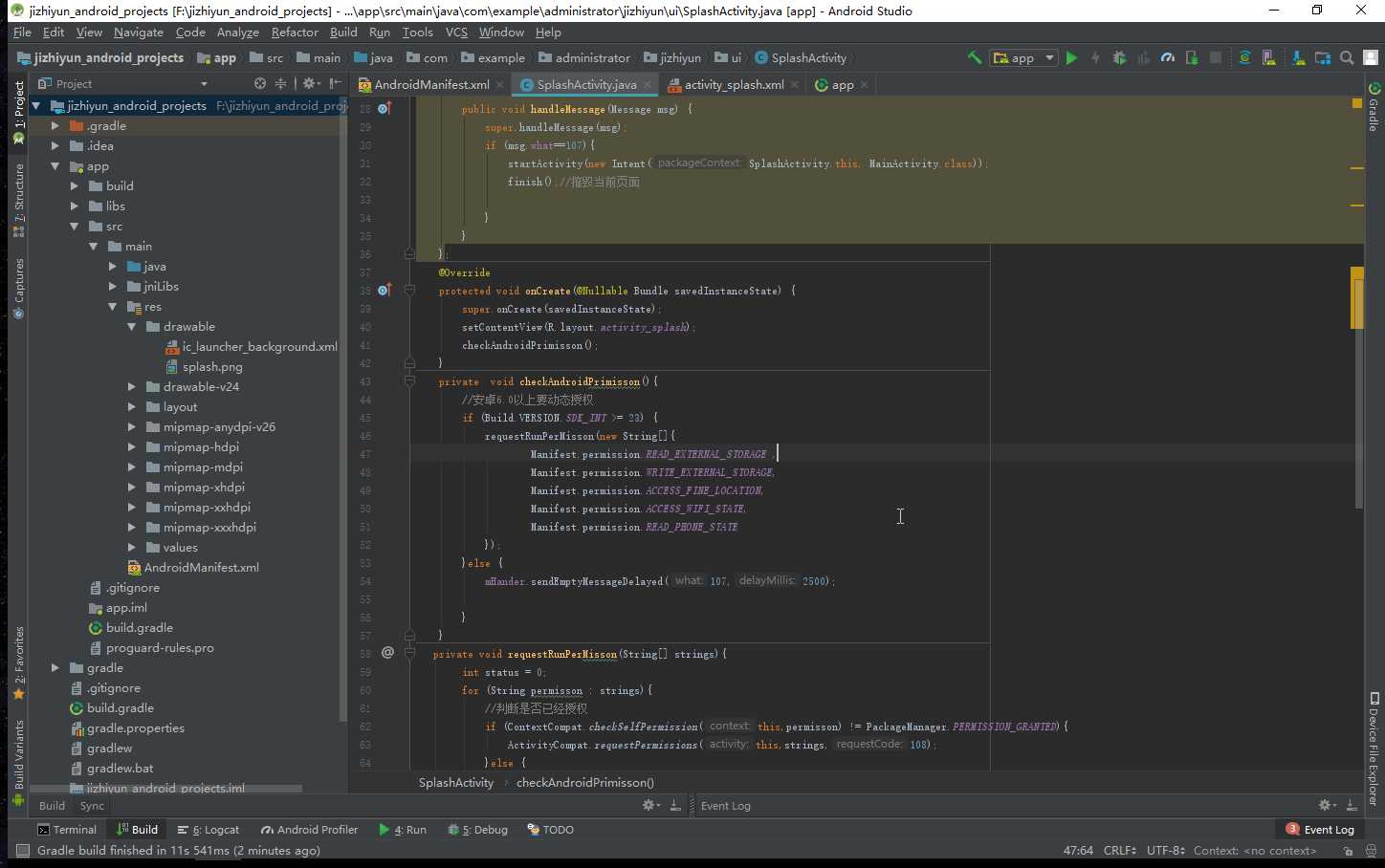The width and height of the screenshot is (1385, 868).
Task: Open the Event Log button in status bar
Action: pyautogui.click(x=1321, y=830)
